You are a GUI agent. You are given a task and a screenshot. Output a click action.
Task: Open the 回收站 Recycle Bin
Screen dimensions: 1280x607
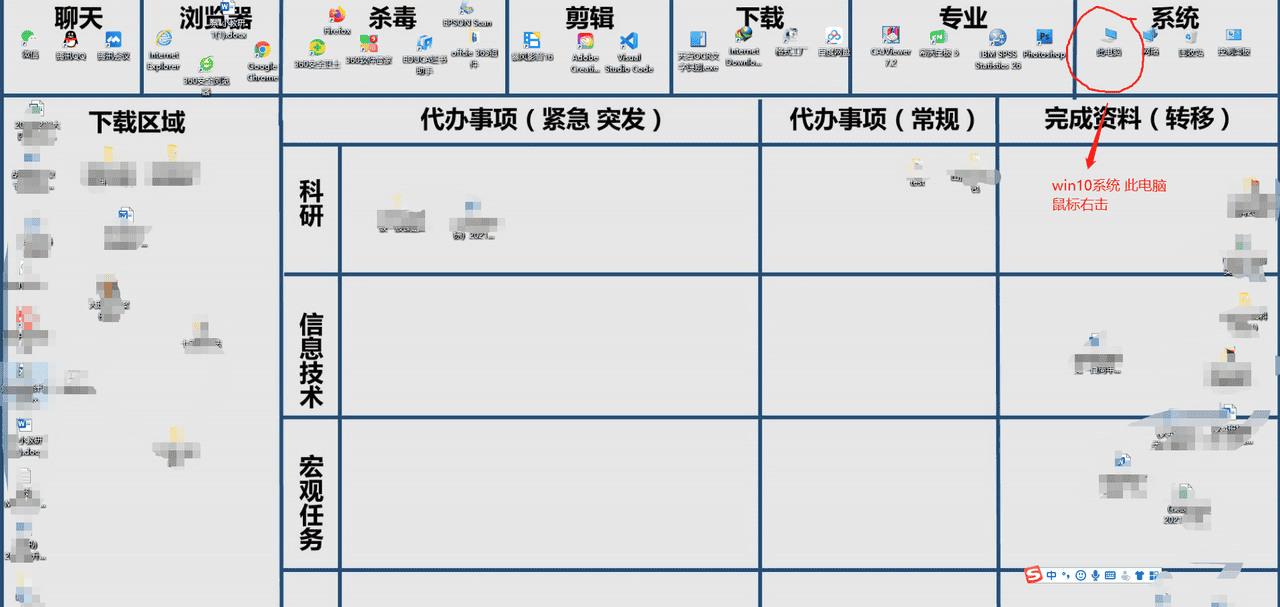coord(1190,38)
